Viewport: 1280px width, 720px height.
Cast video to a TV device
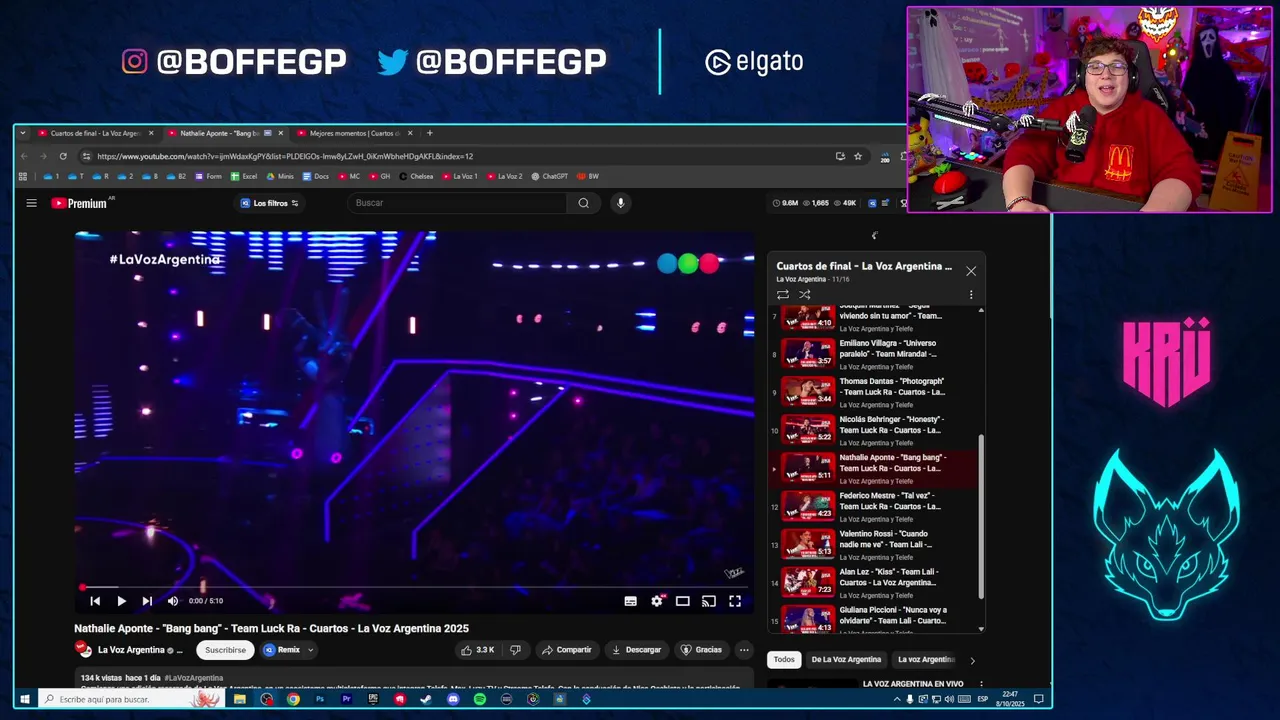(708, 601)
